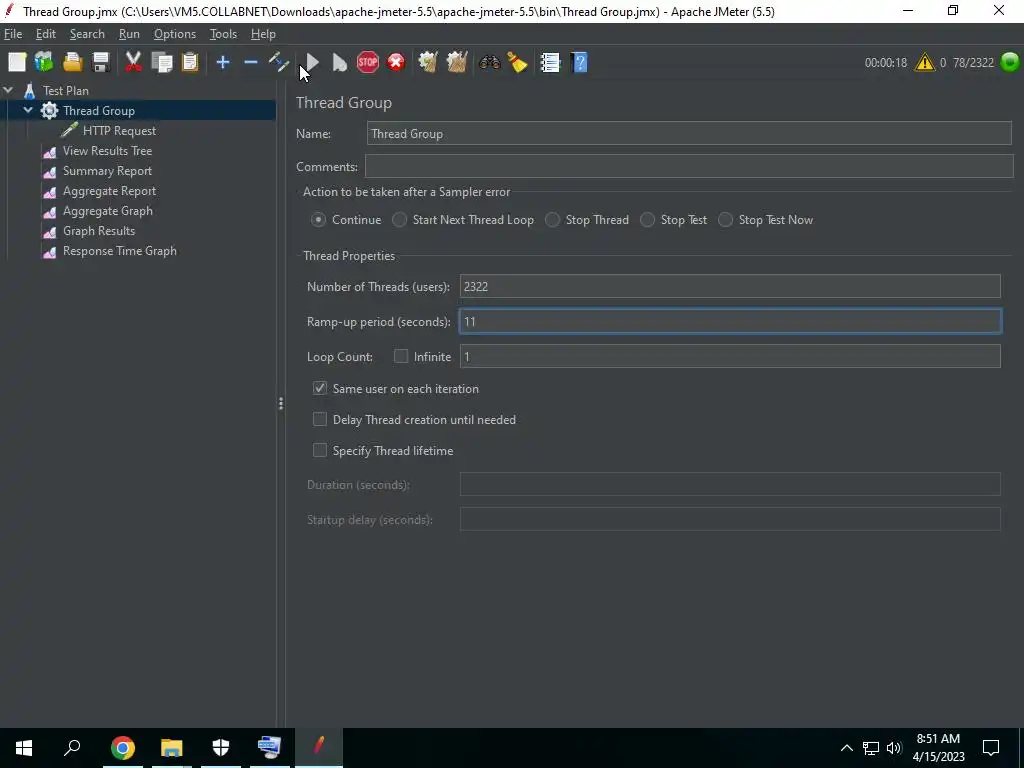Screen dimensions: 1024x768
Task: Open the Edit menu
Action: tap(46, 34)
